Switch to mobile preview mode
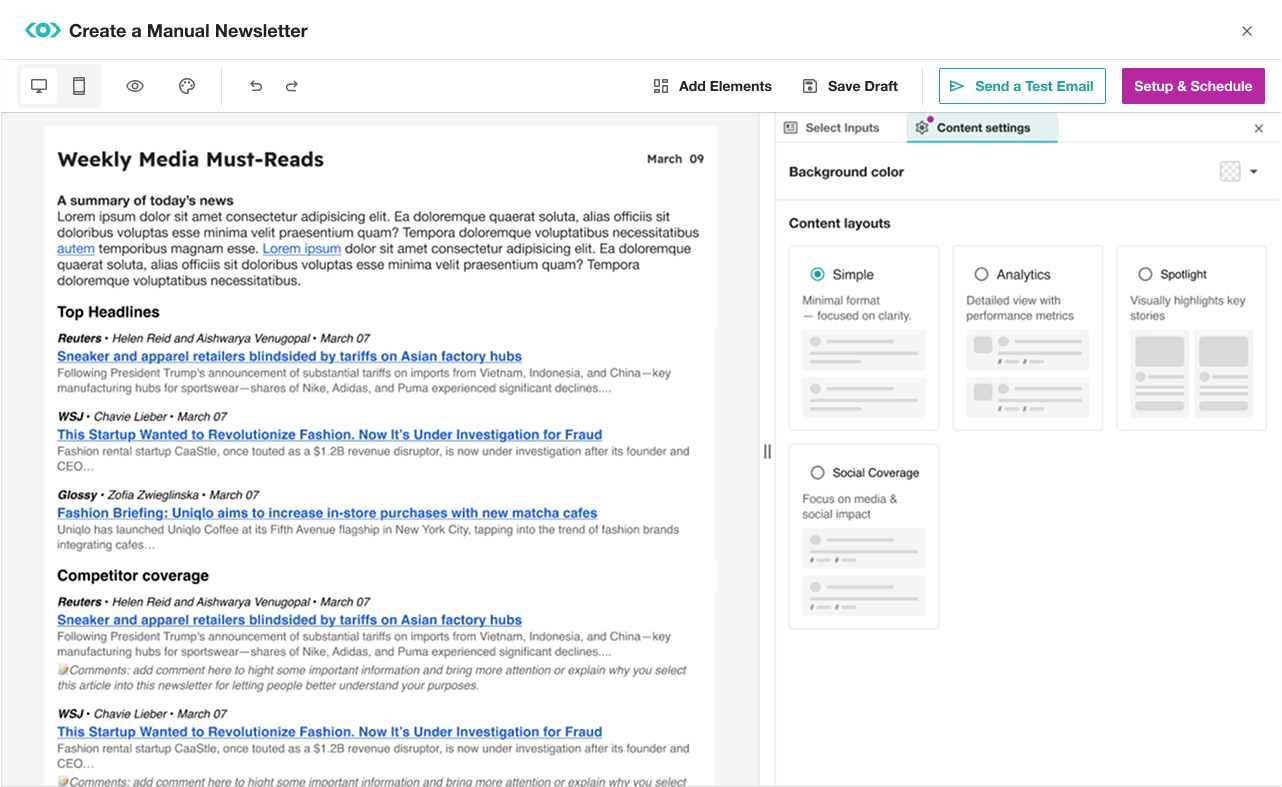 (79, 86)
